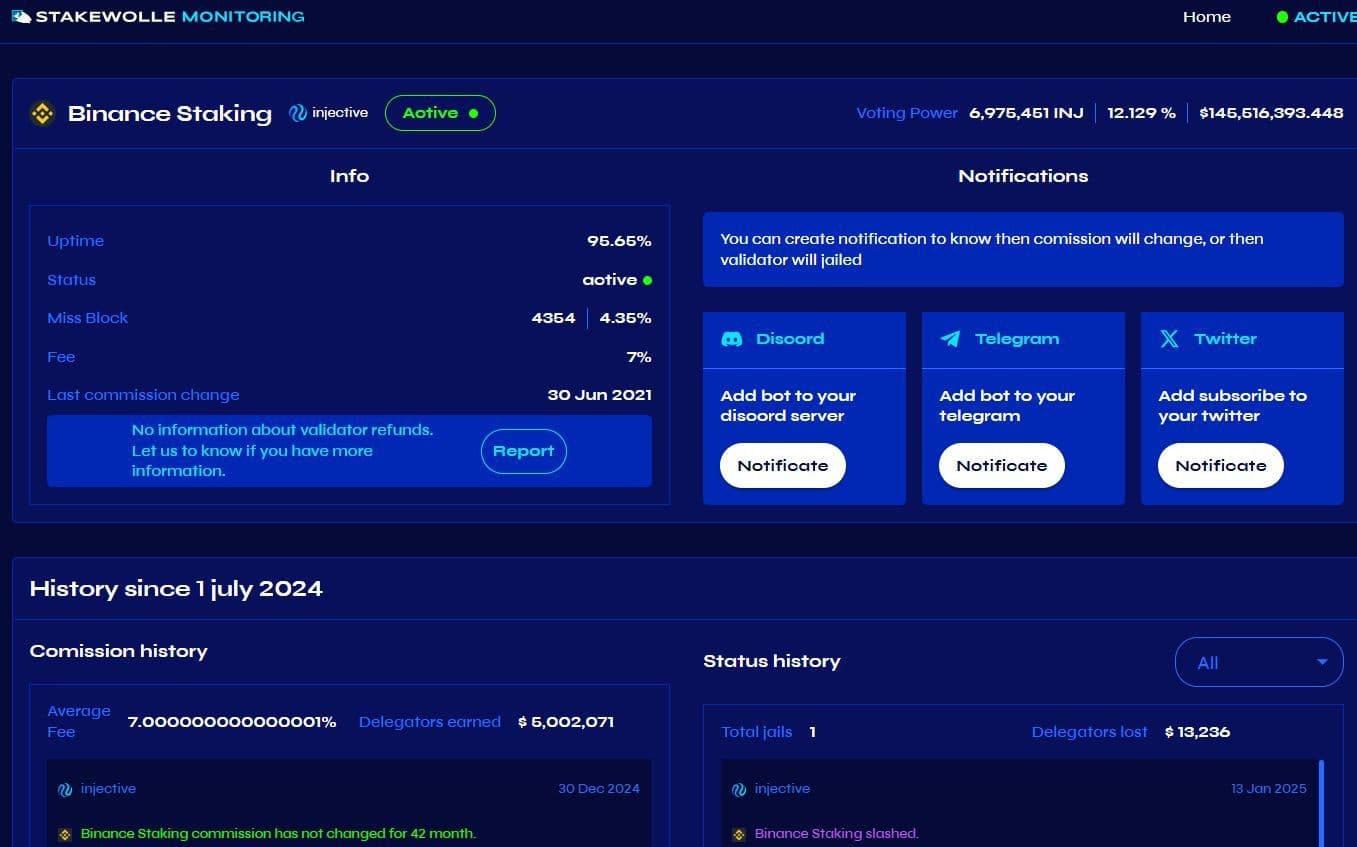Image resolution: width=1357 pixels, height=847 pixels.
Task: Open the Home navigation item
Action: 1207,17
